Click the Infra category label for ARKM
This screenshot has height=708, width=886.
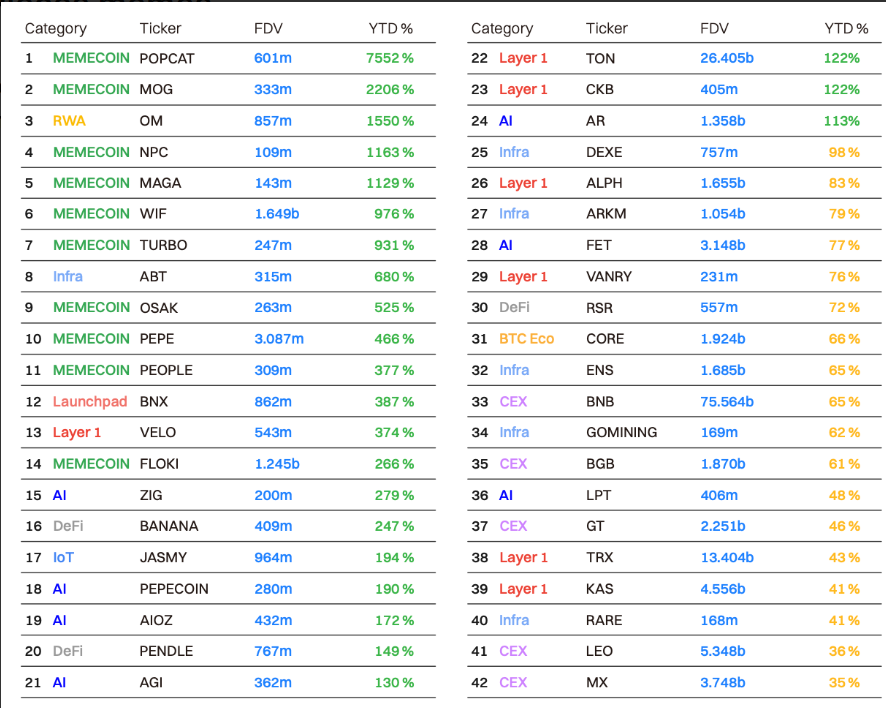[513, 214]
